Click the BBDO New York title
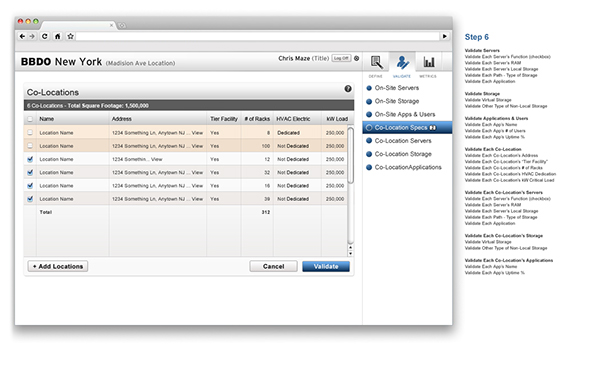 [61, 62]
